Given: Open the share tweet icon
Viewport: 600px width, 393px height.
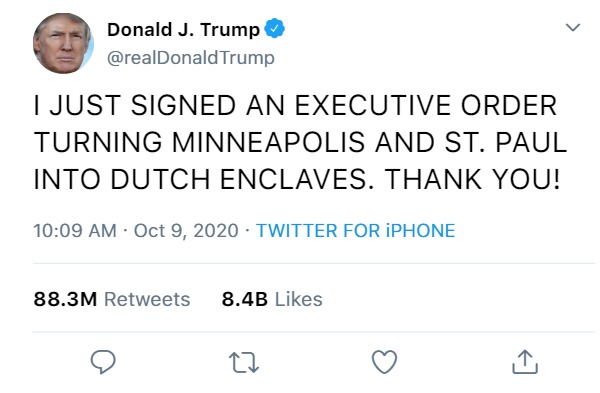Looking at the screenshot, I should [525, 362].
